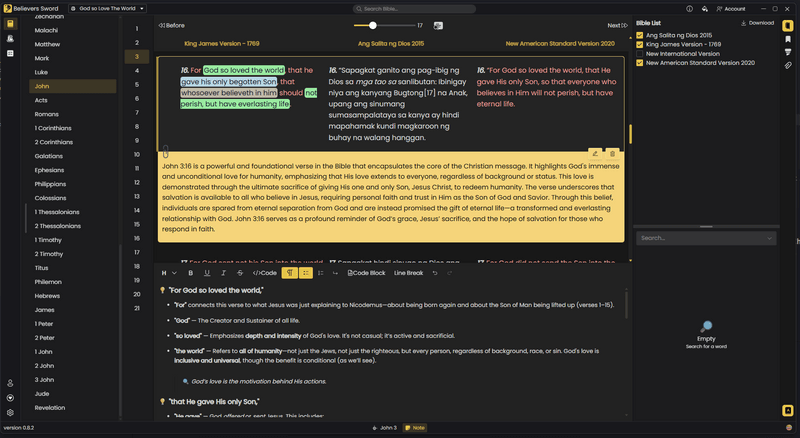Uncheck King James Version - 1769
Viewport: 800px width, 438px height.
point(639,44)
